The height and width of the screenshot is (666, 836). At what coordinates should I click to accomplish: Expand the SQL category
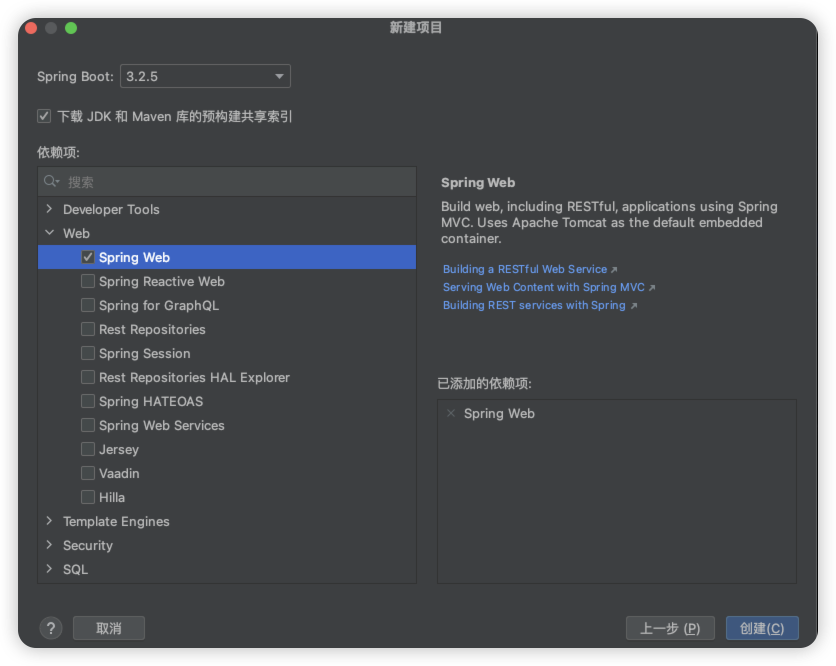(x=48, y=569)
